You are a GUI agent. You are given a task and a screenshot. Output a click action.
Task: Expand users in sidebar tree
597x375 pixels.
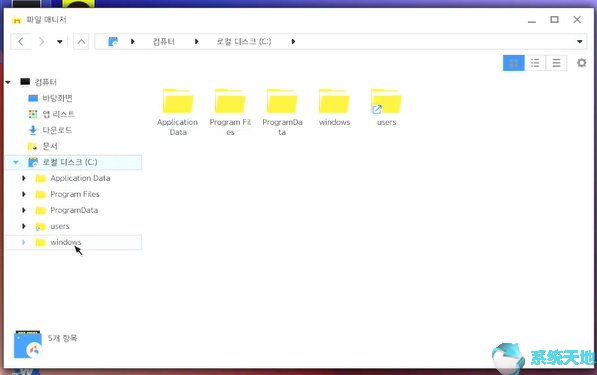coord(24,226)
